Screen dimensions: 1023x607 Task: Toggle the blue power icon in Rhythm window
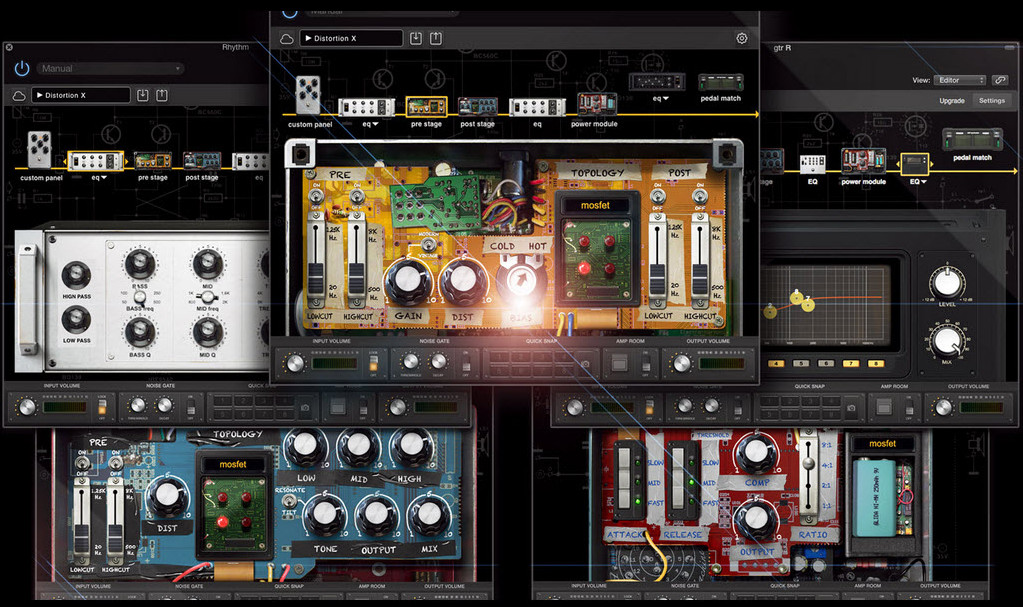(22, 68)
